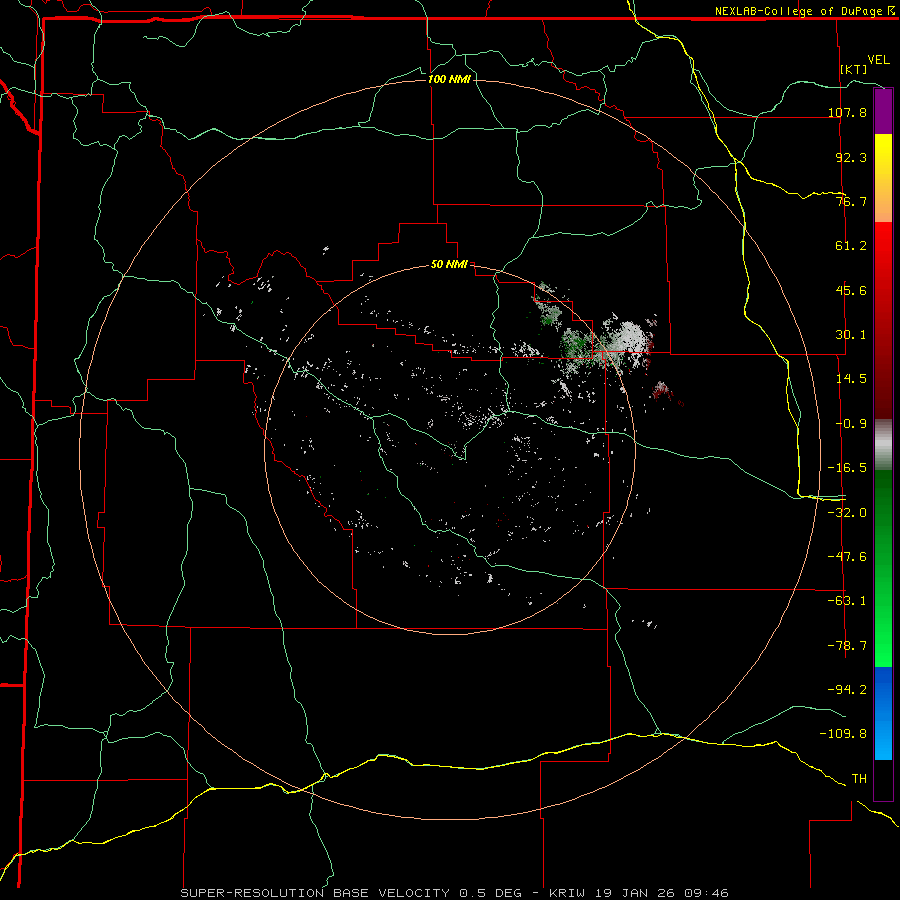Click the TH threshold legend label
Viewport: 900px width, 900px height.
pos(859,779)
